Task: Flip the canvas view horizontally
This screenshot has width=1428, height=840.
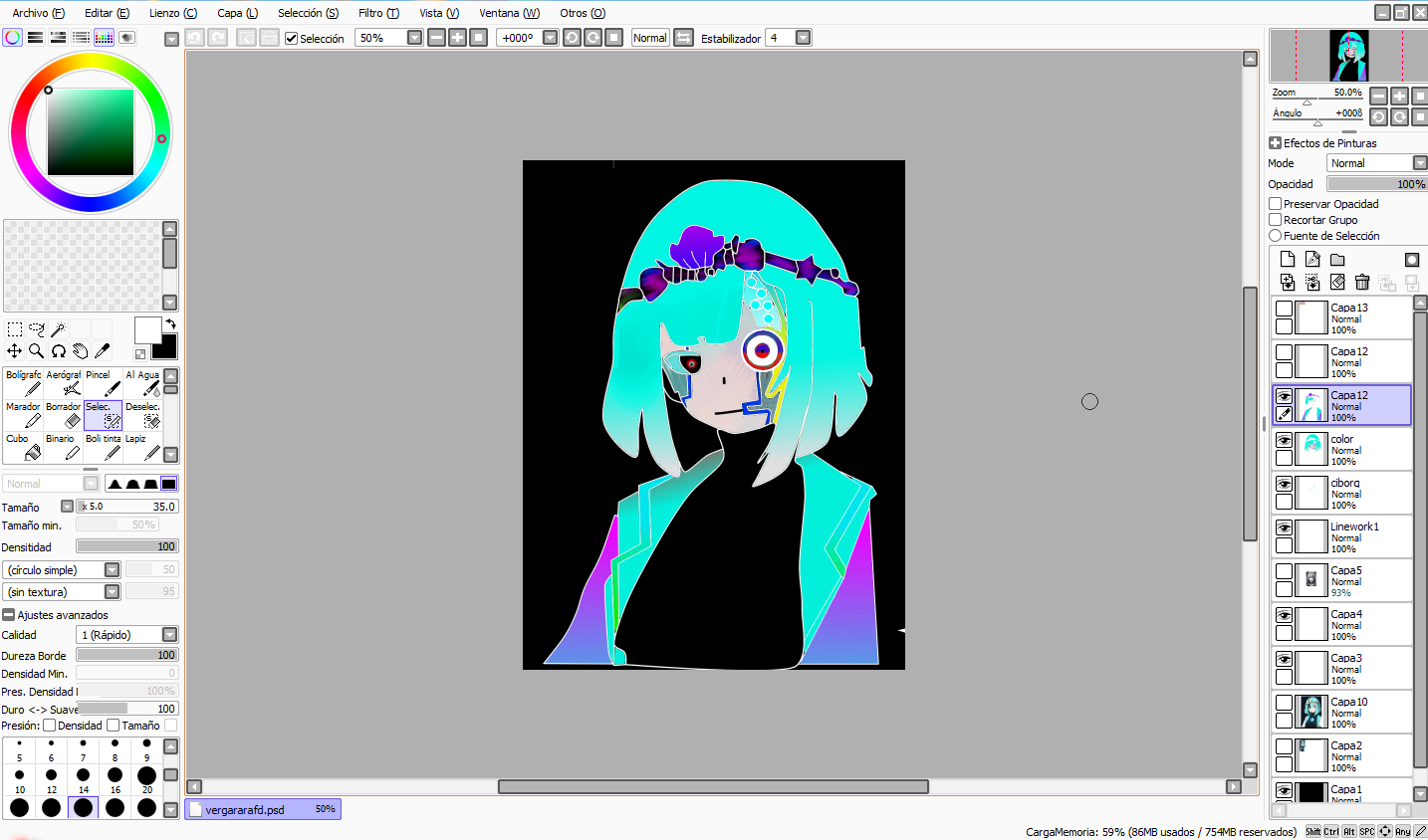Action: pos(683,38)
